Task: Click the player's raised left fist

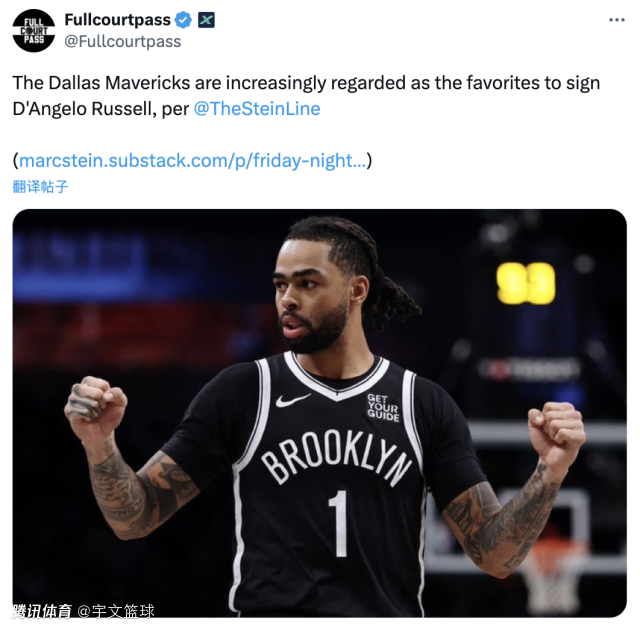Action: click(556, 429)
